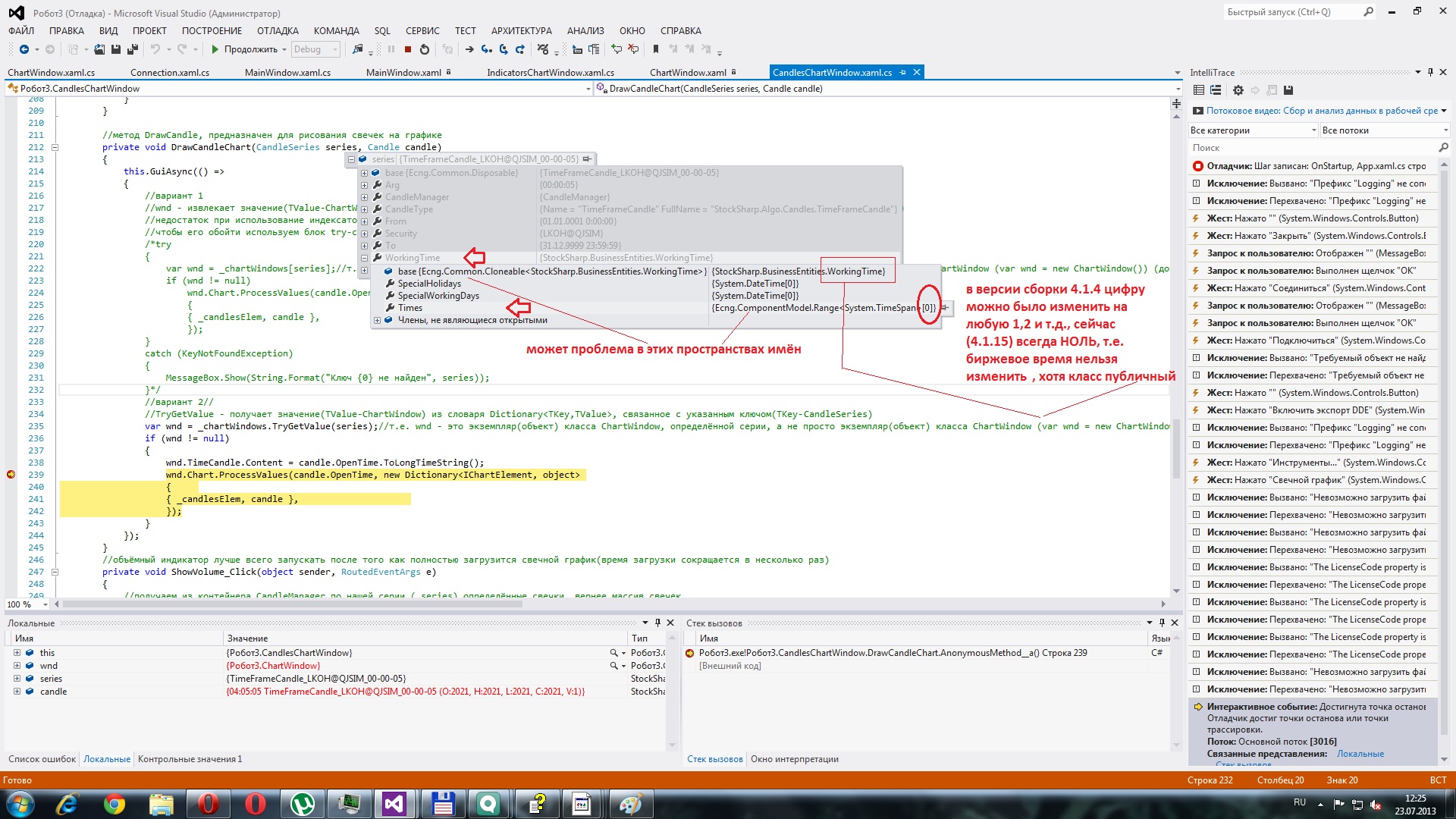Click the Продолжить (Continue) button
Image resolution: width=1456 pixels, height=819 pixels.
coord(244,49)
